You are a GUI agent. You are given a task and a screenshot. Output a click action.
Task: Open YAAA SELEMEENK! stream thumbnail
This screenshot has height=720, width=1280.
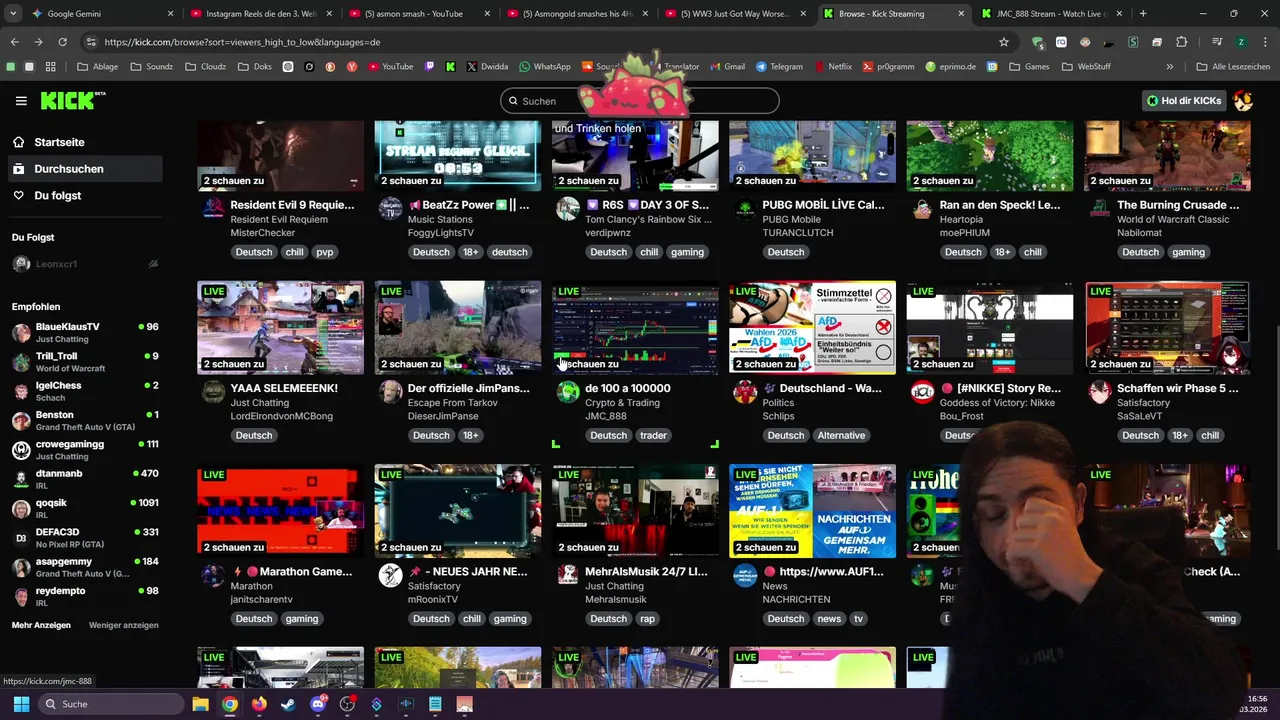280,328
